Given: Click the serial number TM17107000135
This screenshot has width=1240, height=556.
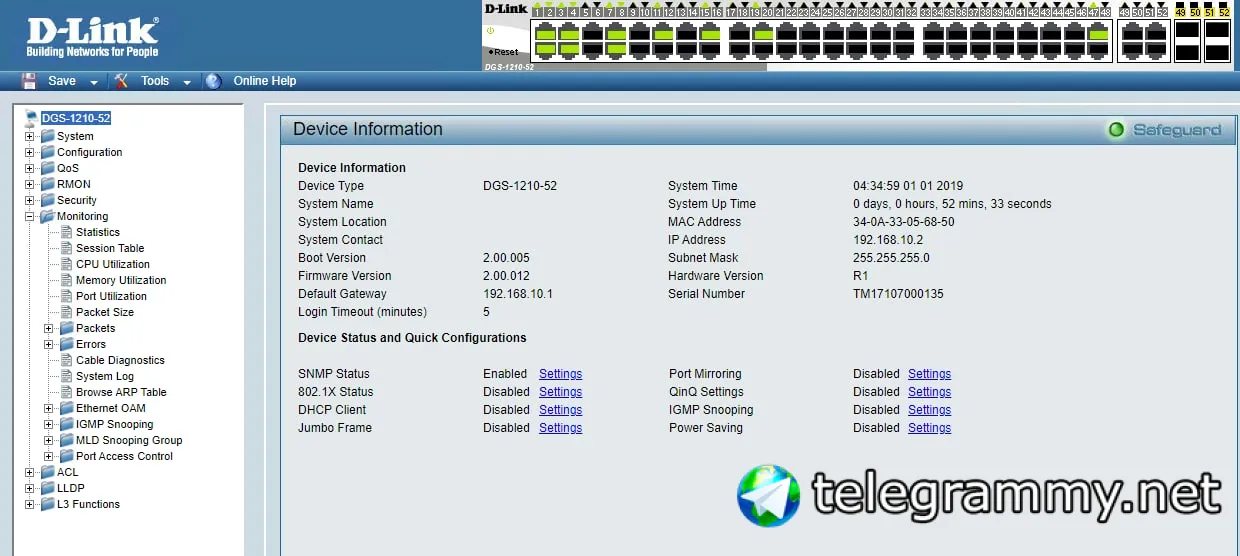Looking at the screenshot, I should 898,294.
